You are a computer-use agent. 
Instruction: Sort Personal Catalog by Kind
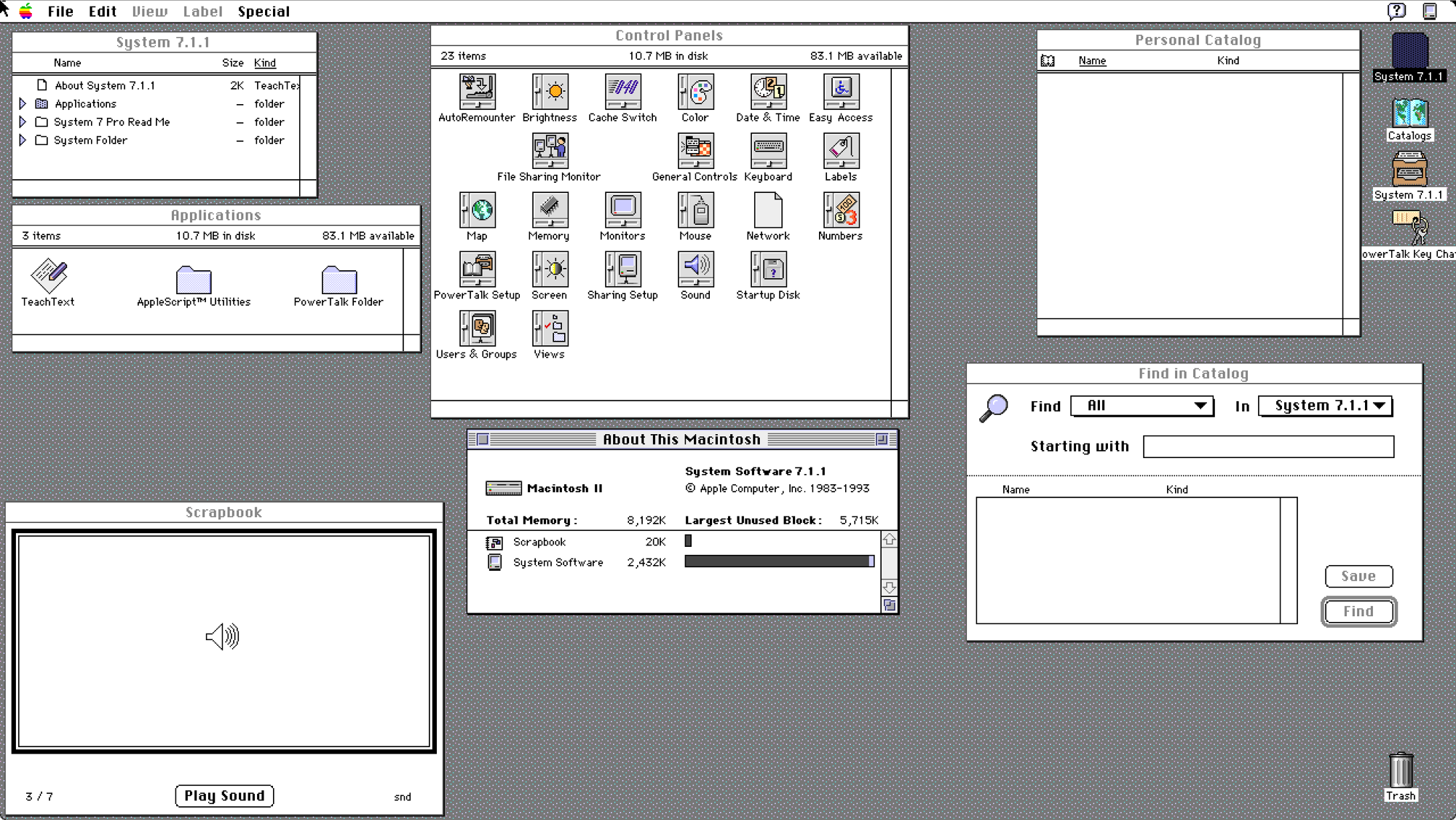[x=1228, y=60]
